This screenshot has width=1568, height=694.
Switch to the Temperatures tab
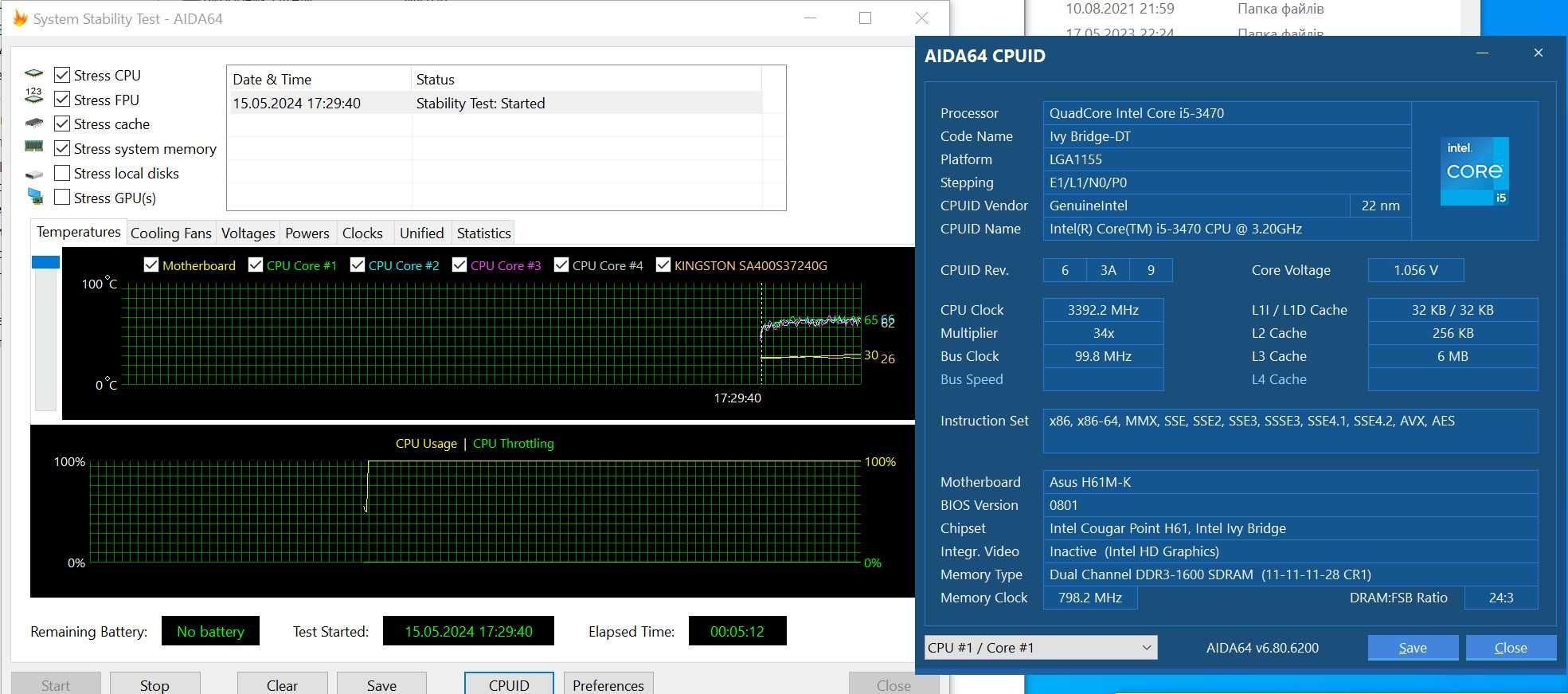(78, 232)
